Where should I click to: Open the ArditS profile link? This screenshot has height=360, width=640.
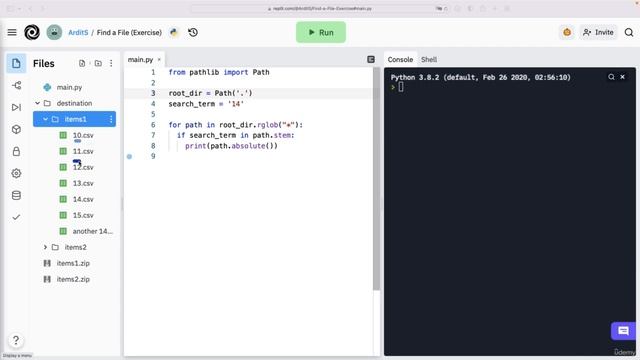78,33
